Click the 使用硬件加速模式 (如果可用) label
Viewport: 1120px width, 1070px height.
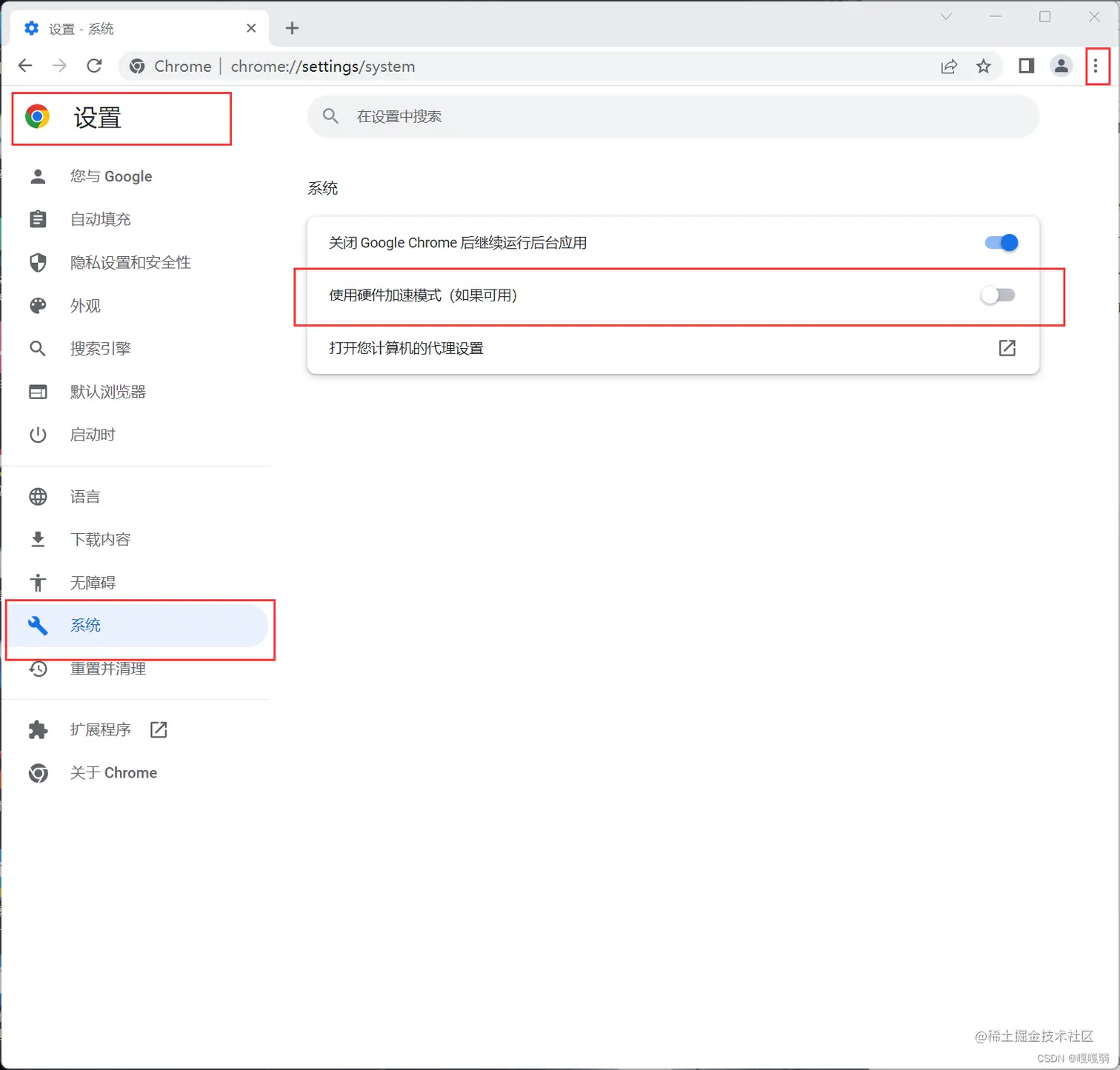tap(423, 295)
